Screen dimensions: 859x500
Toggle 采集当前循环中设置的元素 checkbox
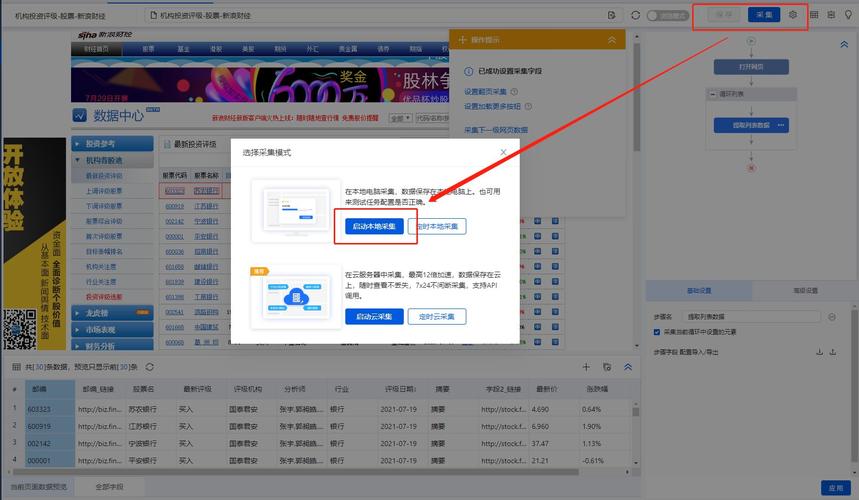coord(657,332)
